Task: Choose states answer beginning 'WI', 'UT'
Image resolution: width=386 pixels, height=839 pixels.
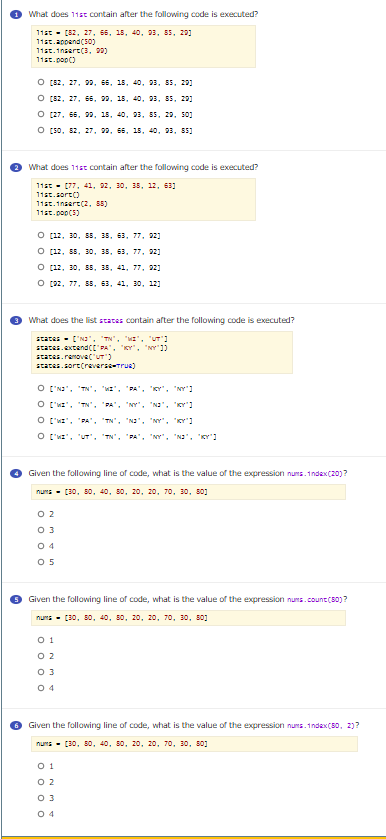Action: (x=41, y=437)
